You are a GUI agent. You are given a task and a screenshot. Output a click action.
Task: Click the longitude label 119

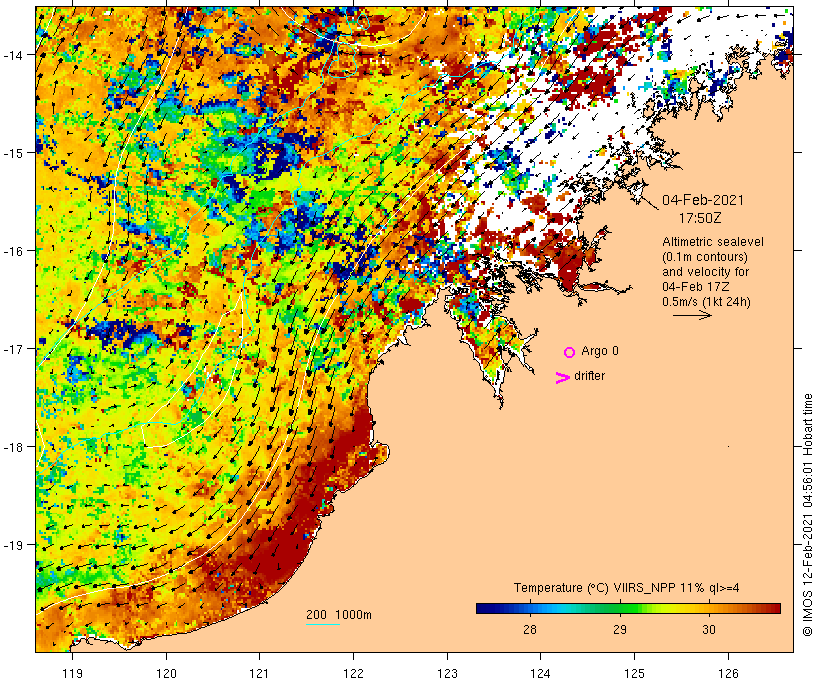72,673
